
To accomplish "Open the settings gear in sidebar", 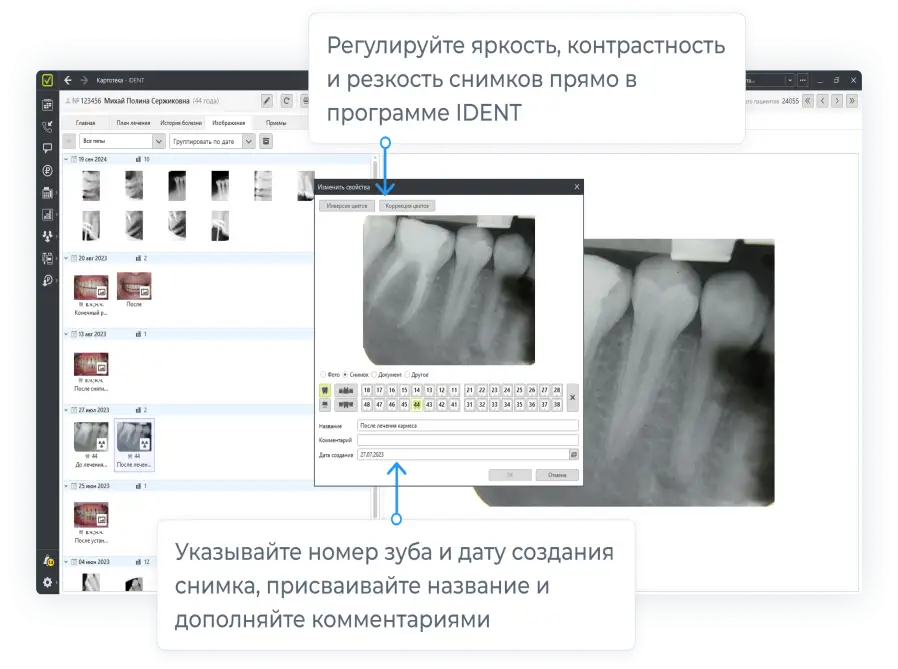I will click(x=47, y=582).
